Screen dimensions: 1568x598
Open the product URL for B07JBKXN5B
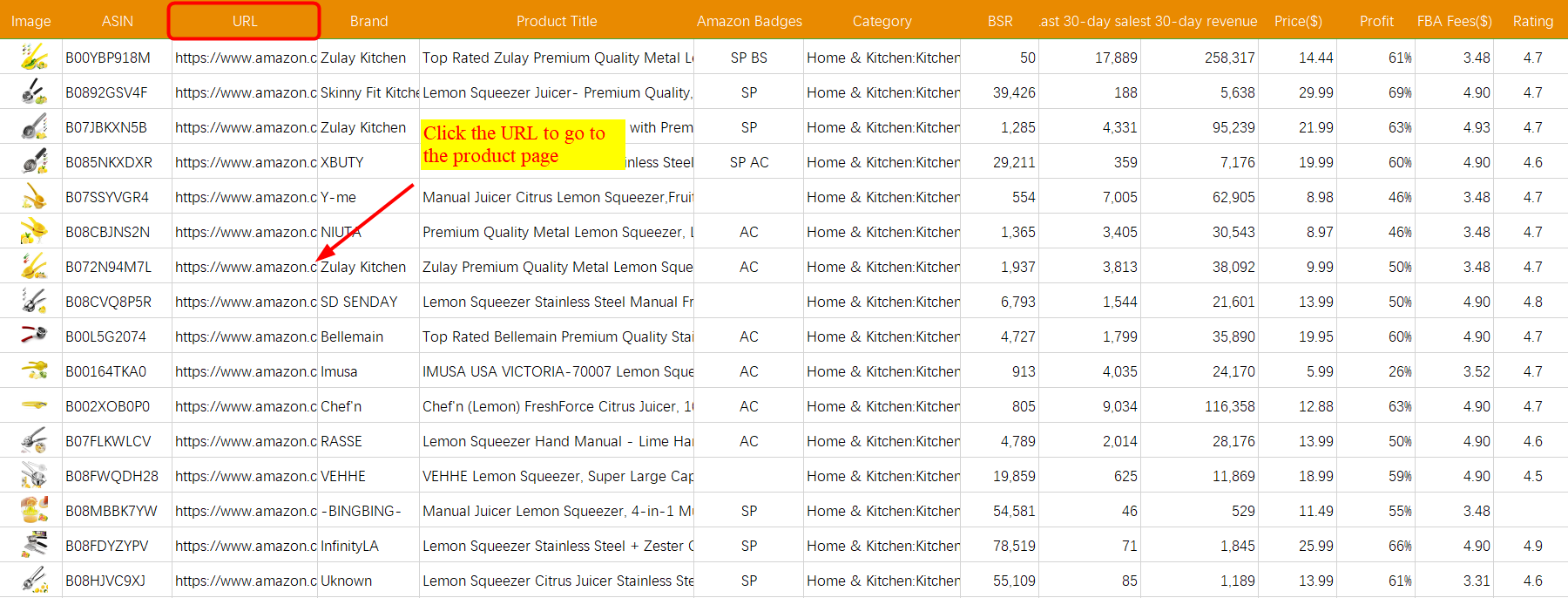point(246,127)
